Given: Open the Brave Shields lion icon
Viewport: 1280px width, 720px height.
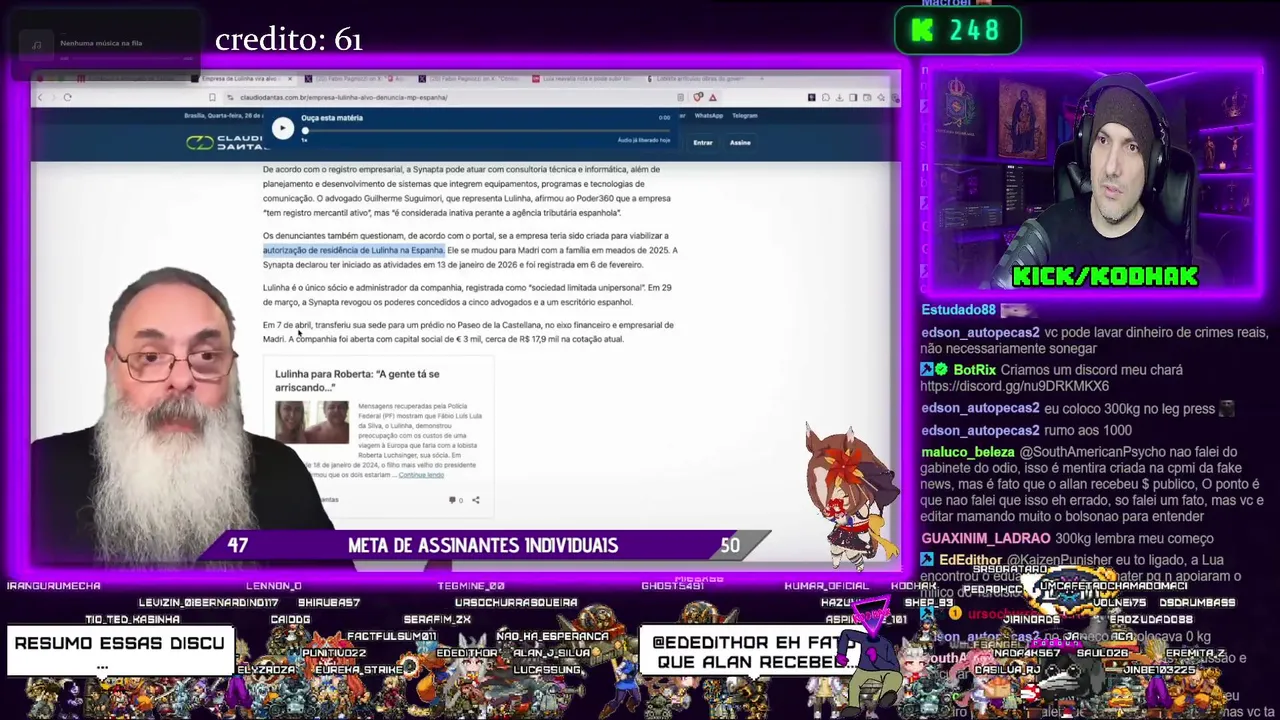Looking at the screenshot, I should pyautogui.click(x=699, y=97).
